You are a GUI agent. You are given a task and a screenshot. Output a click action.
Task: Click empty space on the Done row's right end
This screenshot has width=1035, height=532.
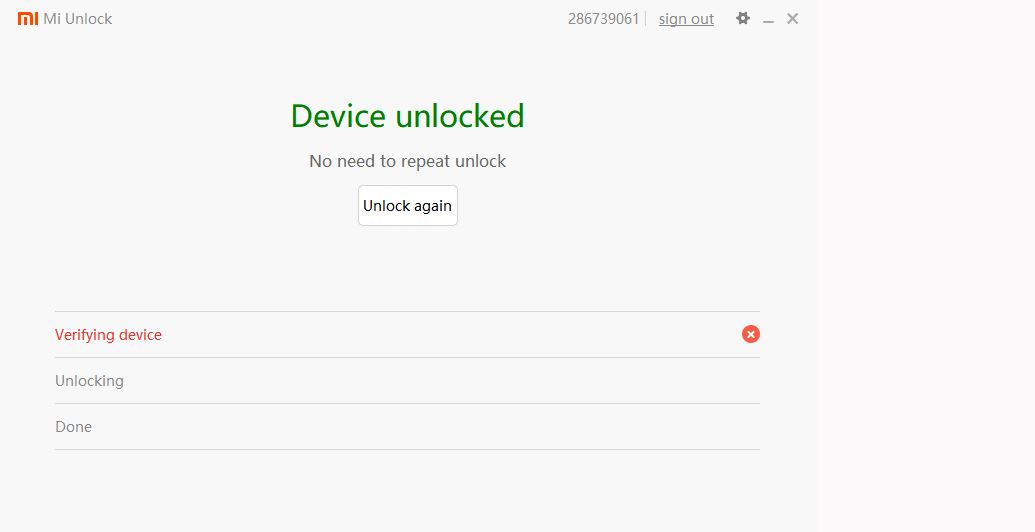pos(700,427)
